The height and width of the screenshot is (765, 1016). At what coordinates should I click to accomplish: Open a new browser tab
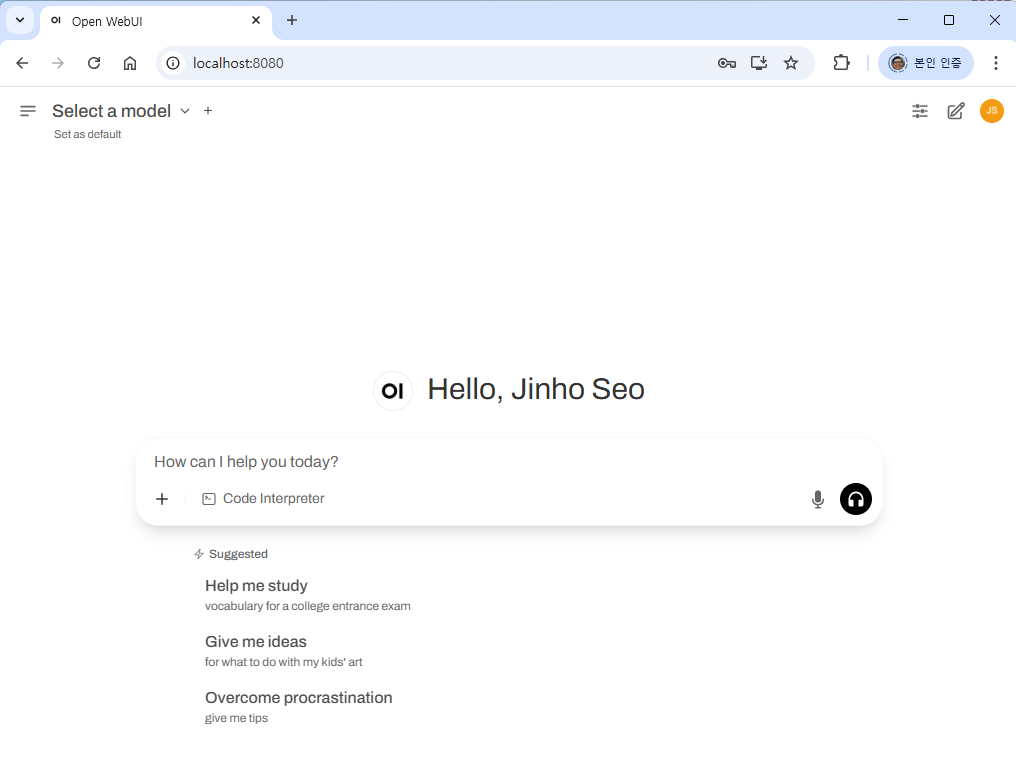click(292, 21)
